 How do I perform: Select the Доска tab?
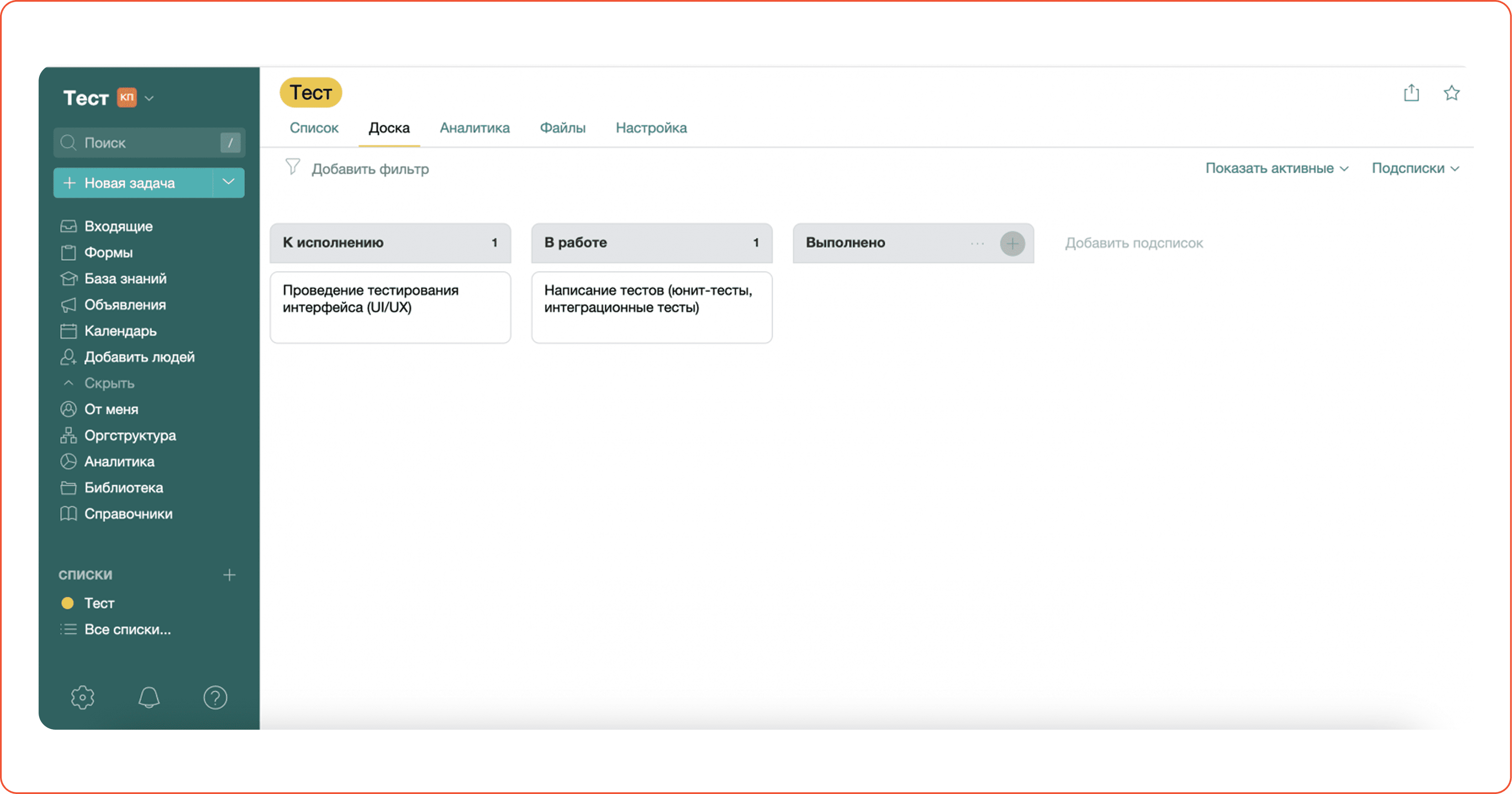(x=389, y=128)
